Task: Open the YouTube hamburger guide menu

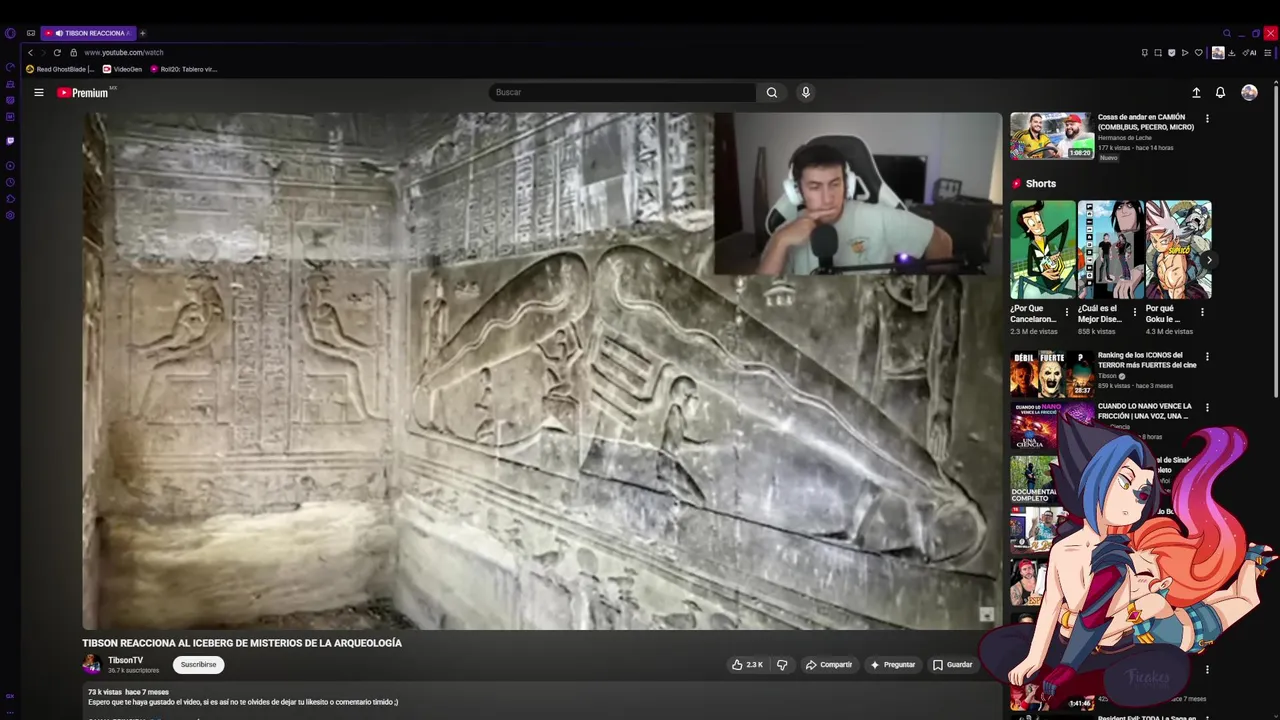Action: point(39,92)
